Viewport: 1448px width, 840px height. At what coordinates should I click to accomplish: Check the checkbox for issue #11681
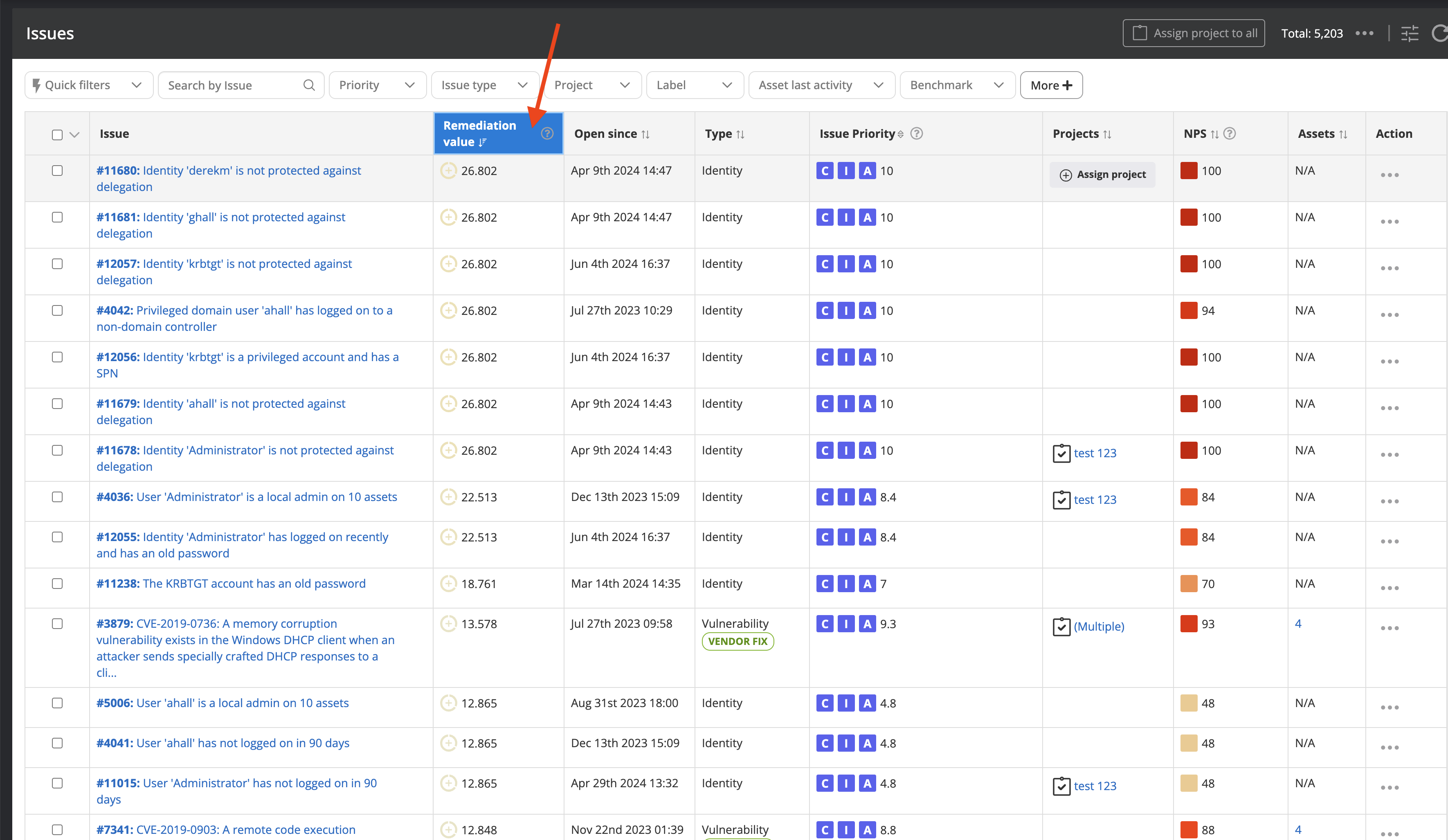click(57, 217)
